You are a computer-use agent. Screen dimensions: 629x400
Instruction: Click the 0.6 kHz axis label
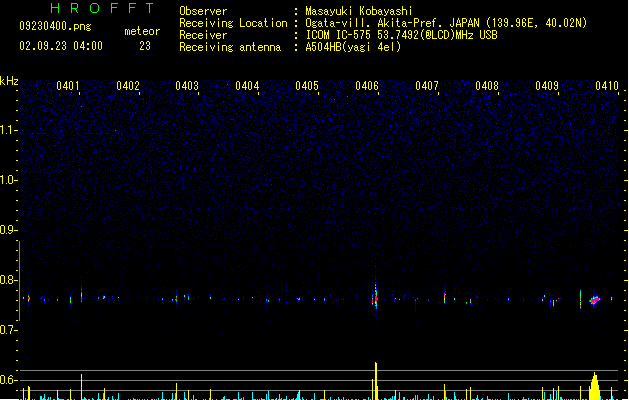pos(7,380)
